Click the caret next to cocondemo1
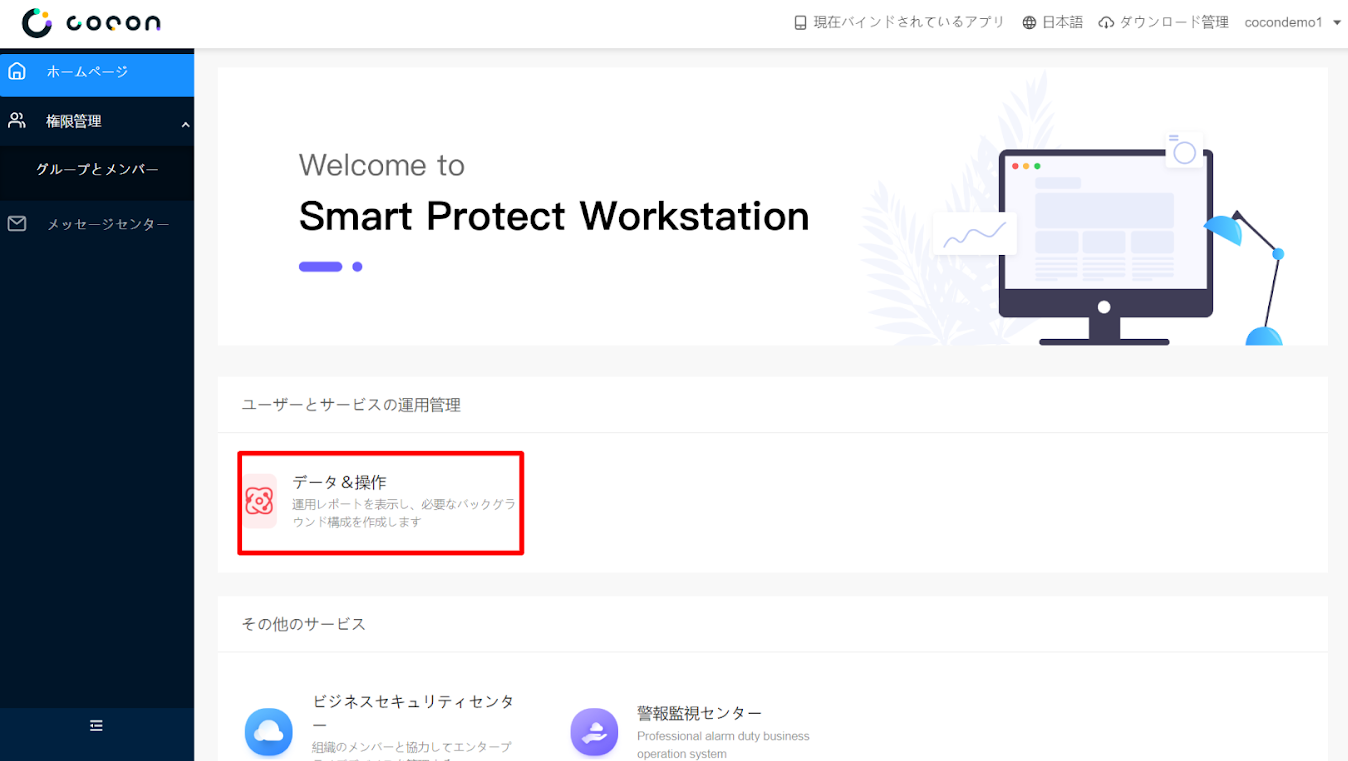Image resolution: width=1348 pixels, height=761 pixels. (x=1337, y=23)
